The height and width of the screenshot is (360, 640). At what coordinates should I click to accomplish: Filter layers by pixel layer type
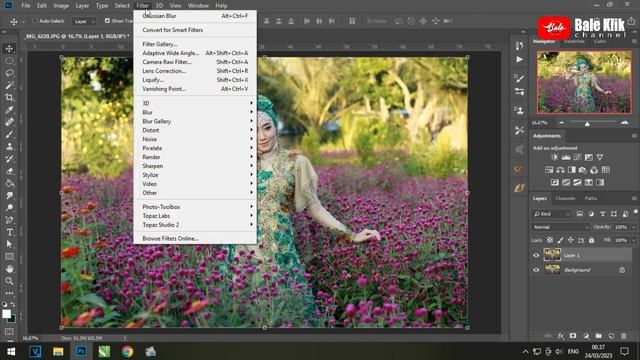pyautogui.click(x=580, y=213)
